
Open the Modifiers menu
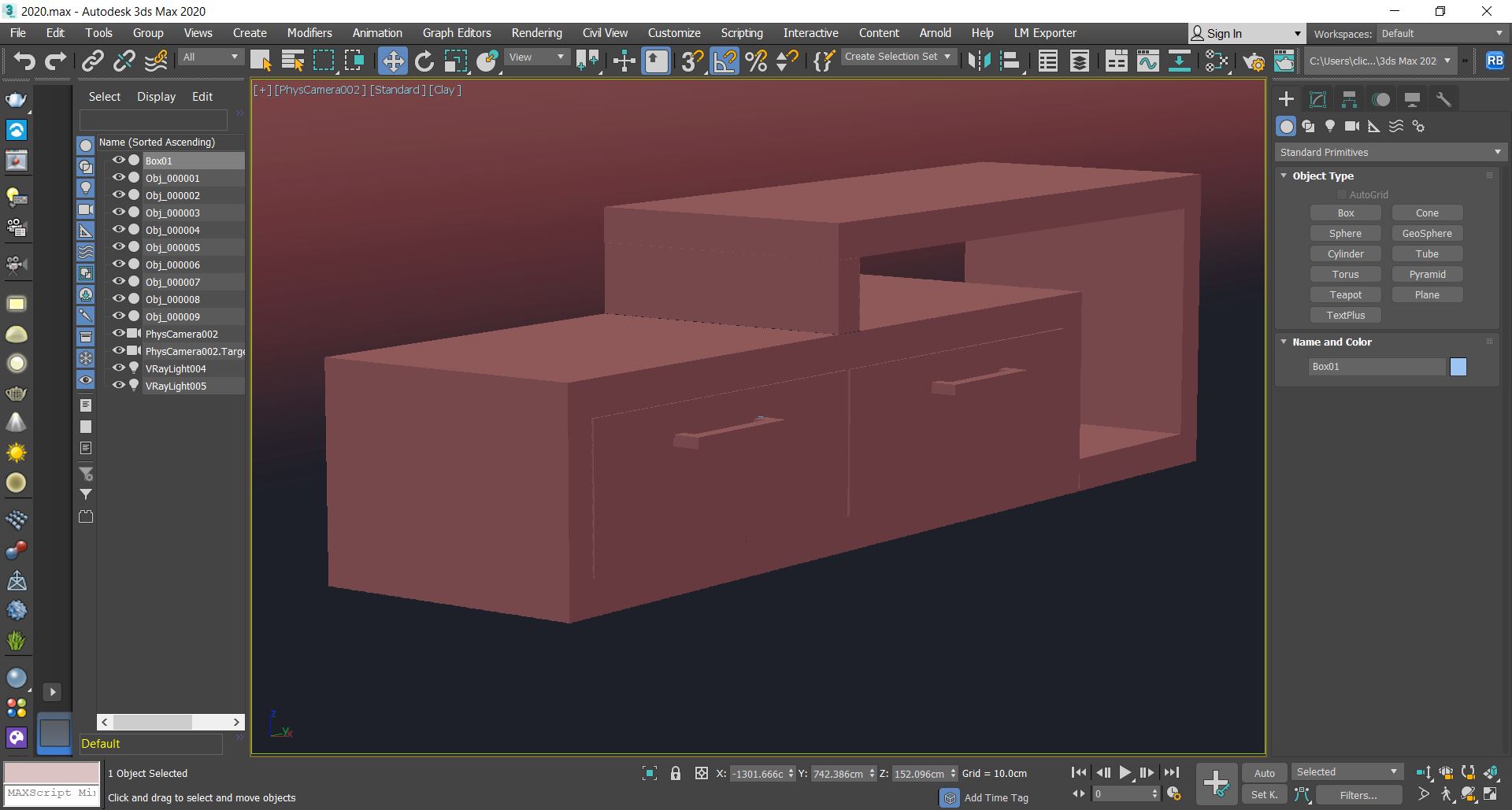[x=309, y=32]
